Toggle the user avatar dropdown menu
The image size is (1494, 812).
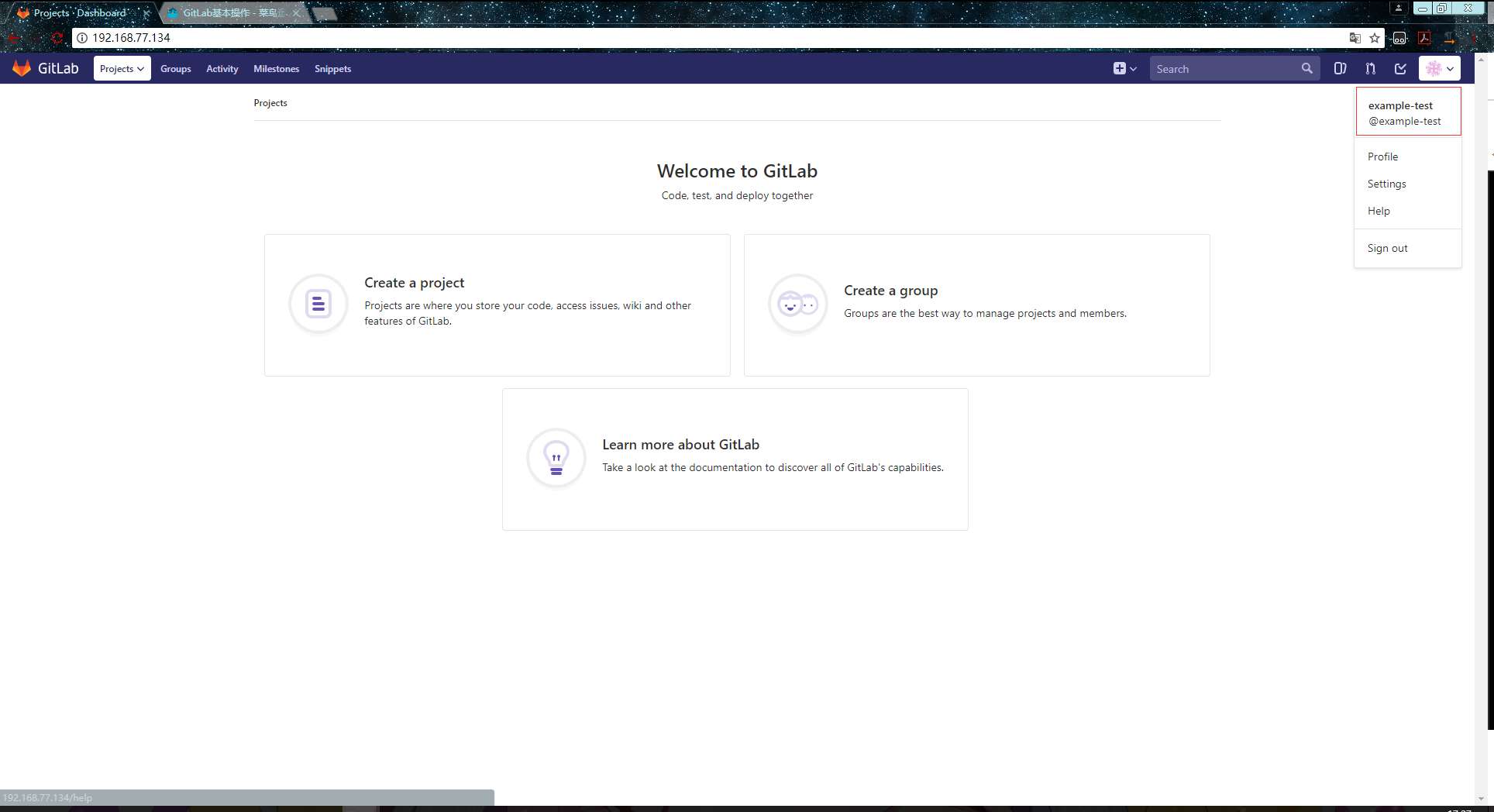pyautogui.click(x=1440, y=68)
